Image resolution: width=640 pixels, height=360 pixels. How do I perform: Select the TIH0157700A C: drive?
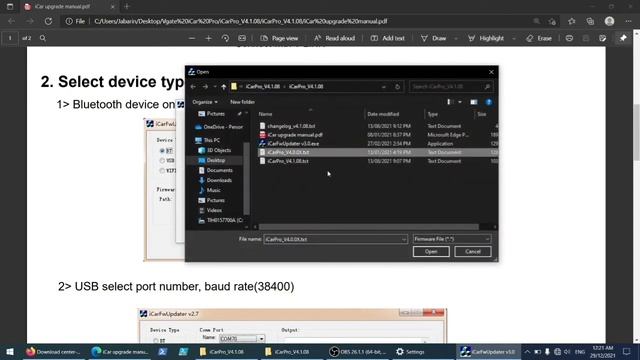pos(220,220)
